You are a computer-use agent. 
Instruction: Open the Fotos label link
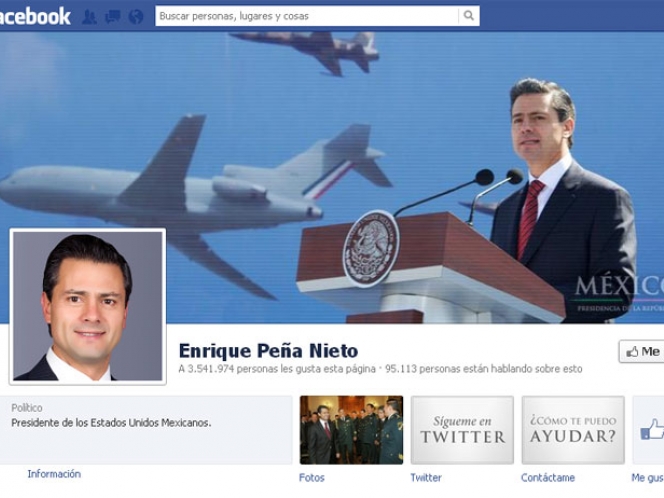[312, 478]
